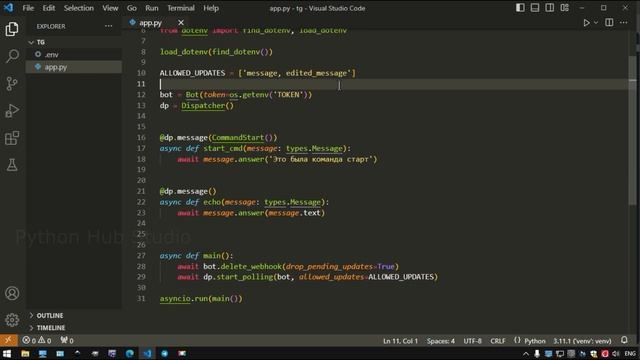Open notifications bell in status bar
This screenshot has height=360, width=640.
pyautogui.click(x=624, y=340)
